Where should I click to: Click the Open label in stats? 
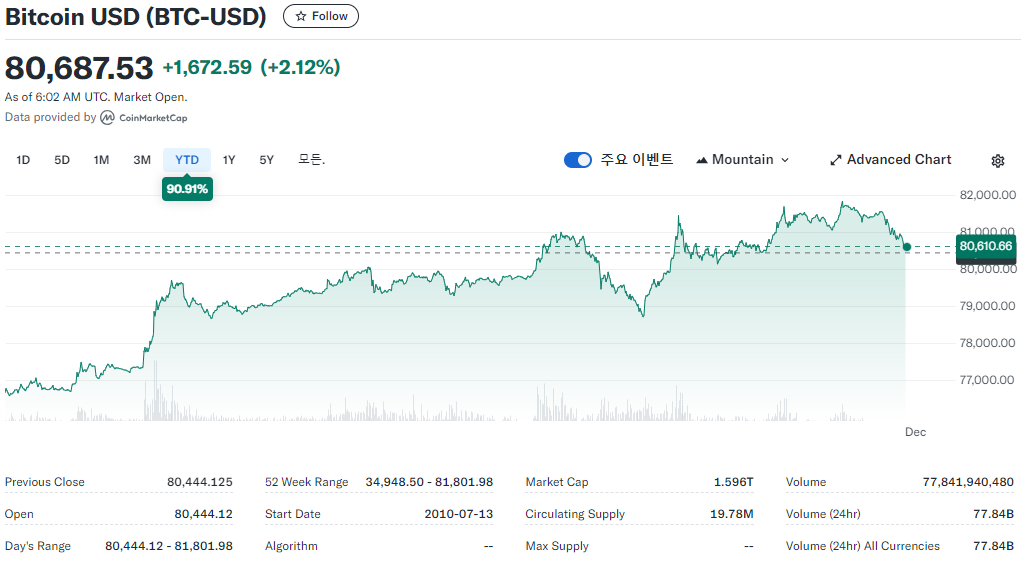pyautogui.click(x=19, y=514)
